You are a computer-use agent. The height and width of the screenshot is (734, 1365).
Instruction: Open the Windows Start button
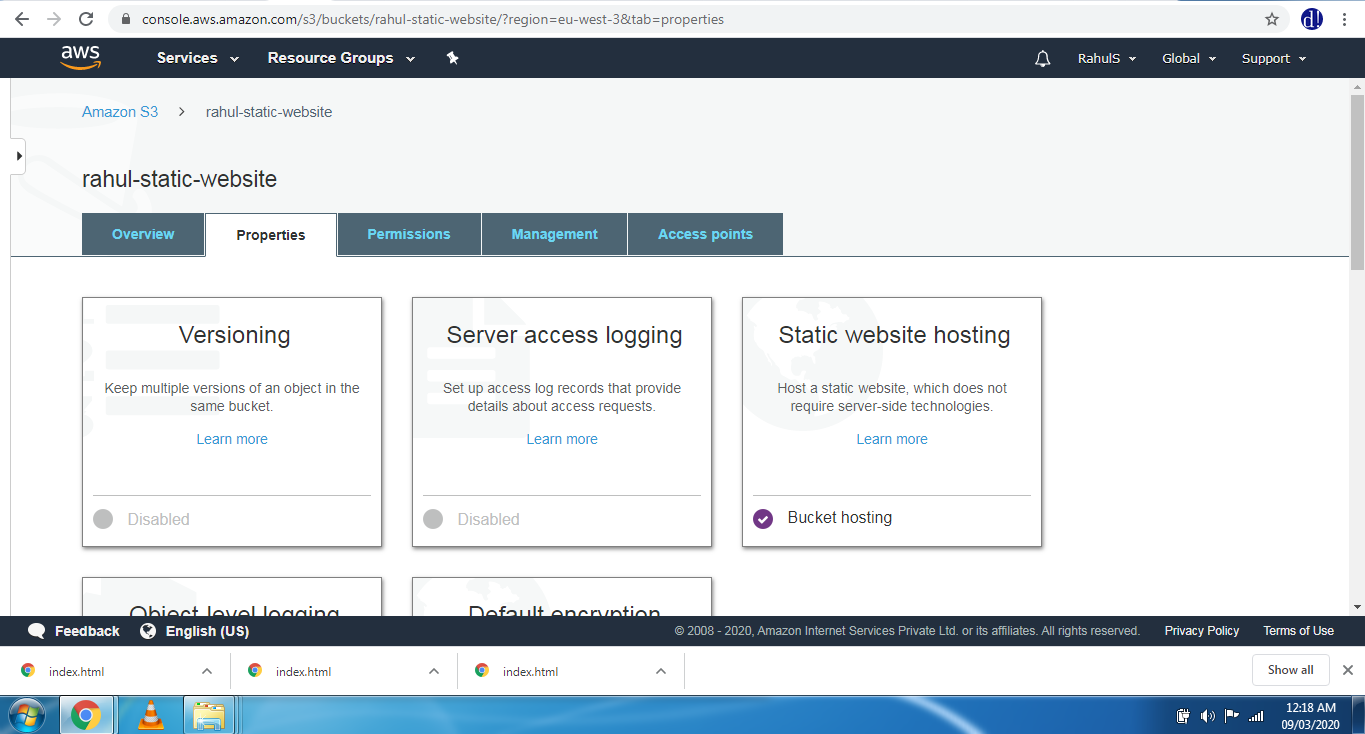pos(28,714)
